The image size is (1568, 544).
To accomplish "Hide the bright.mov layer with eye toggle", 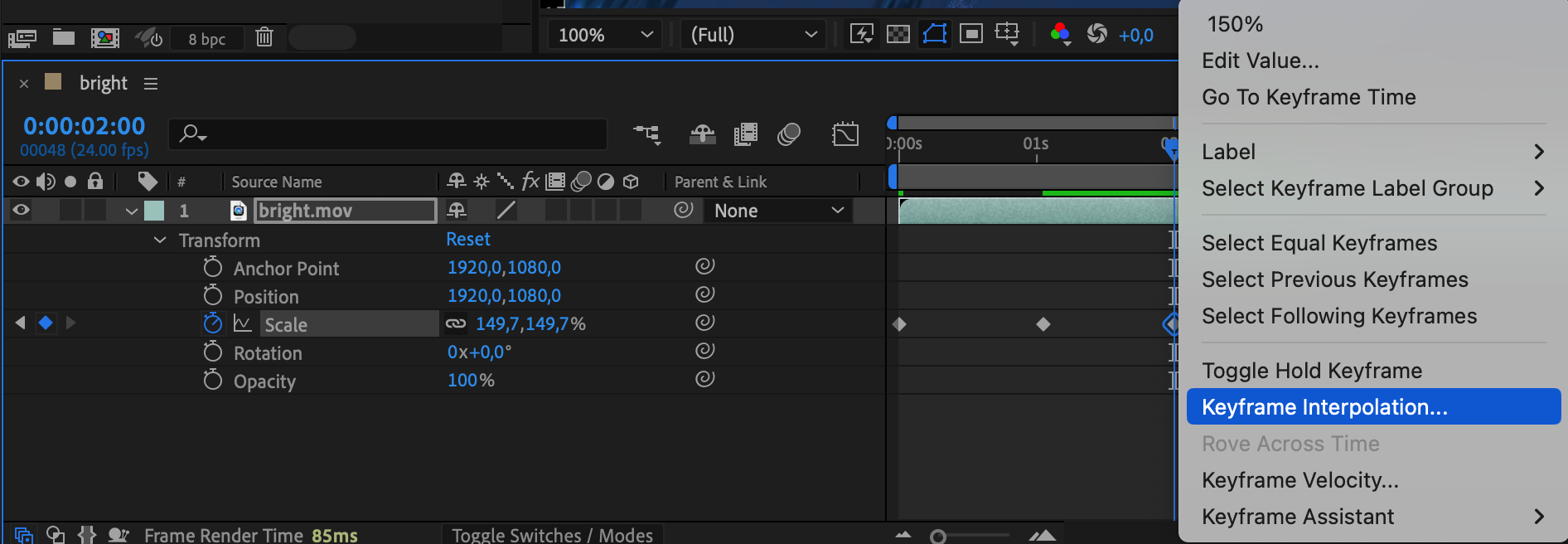I will coord(21,211).
